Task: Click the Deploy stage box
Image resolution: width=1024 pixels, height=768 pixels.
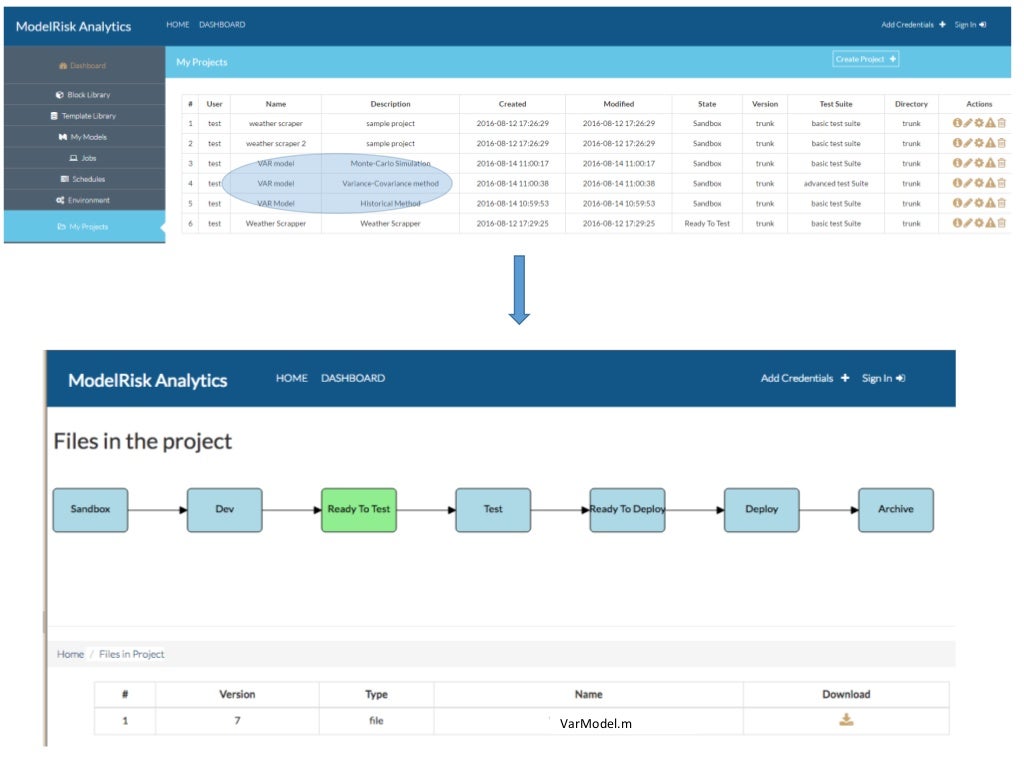Action: tap(761, 509)
